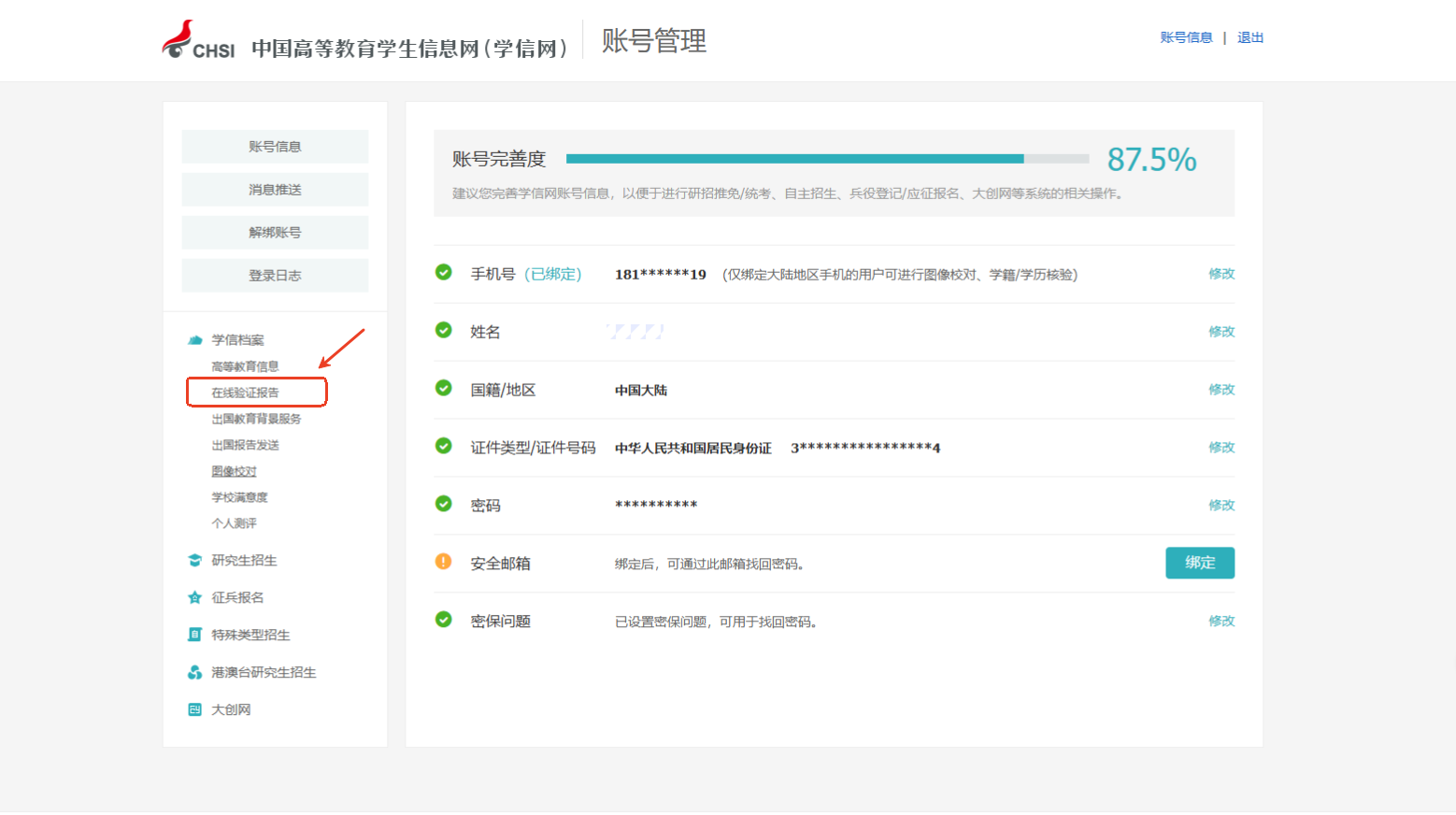Open 特殊类型招生 menu entry

(x=250, y=636)
